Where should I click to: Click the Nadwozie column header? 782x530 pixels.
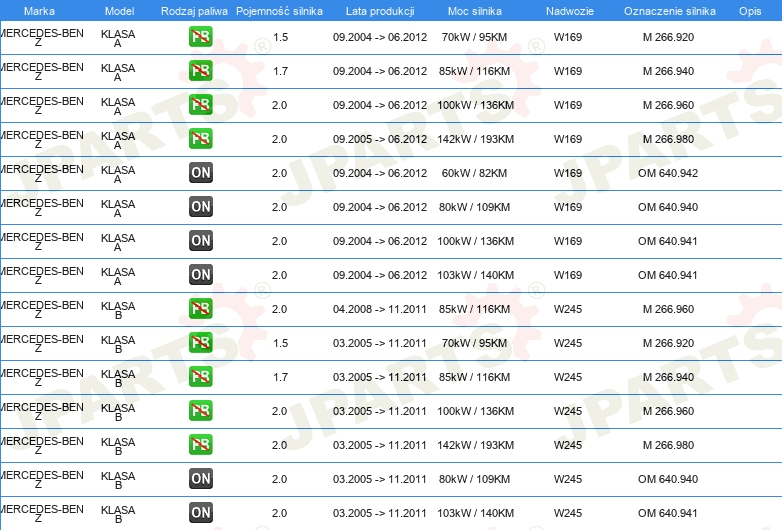click(570, 11)
